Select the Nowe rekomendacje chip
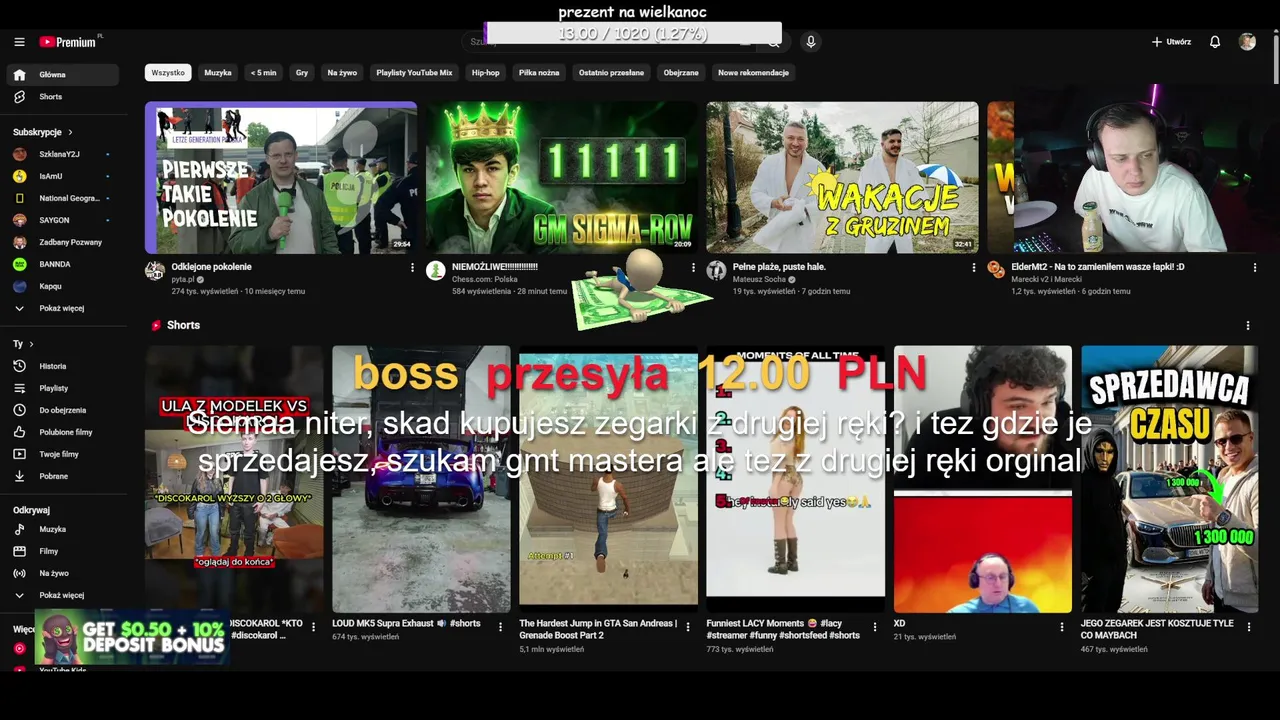This screenshot has height=720, width=1280. tap(753, 73)
